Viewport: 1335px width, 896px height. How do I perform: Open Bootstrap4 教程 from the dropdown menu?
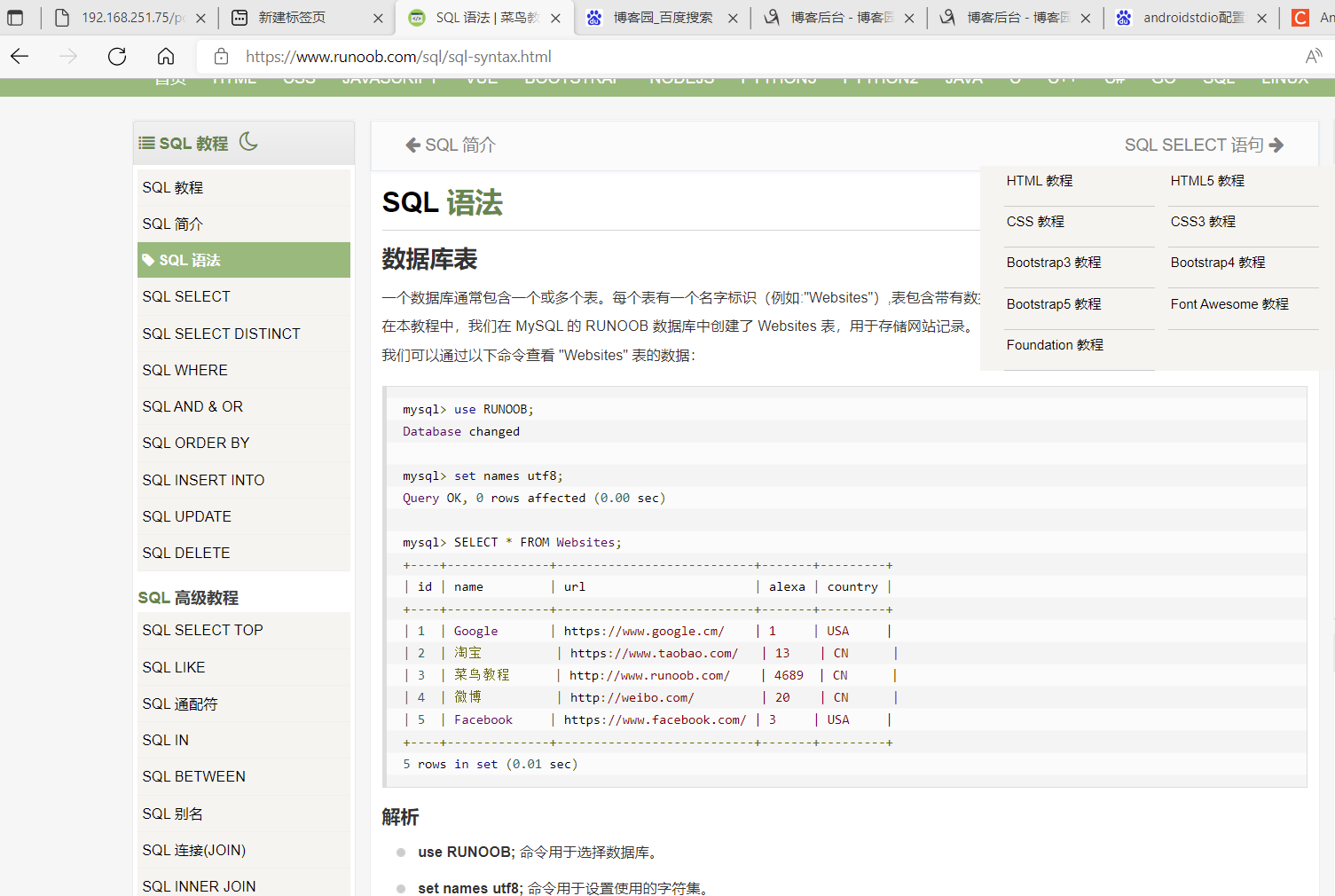1218,263
